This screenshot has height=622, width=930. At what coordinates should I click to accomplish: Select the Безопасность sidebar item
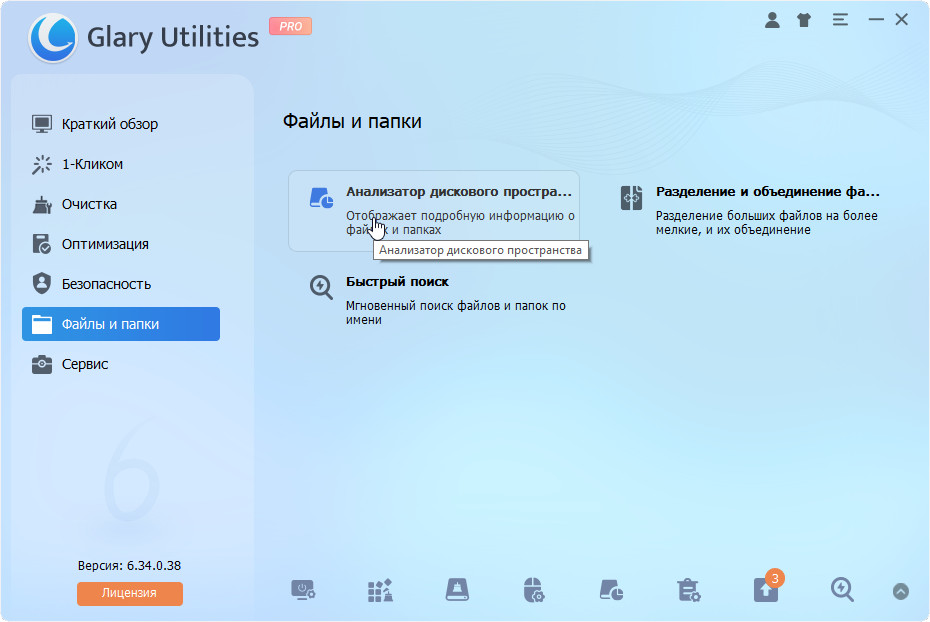[106, 284]
